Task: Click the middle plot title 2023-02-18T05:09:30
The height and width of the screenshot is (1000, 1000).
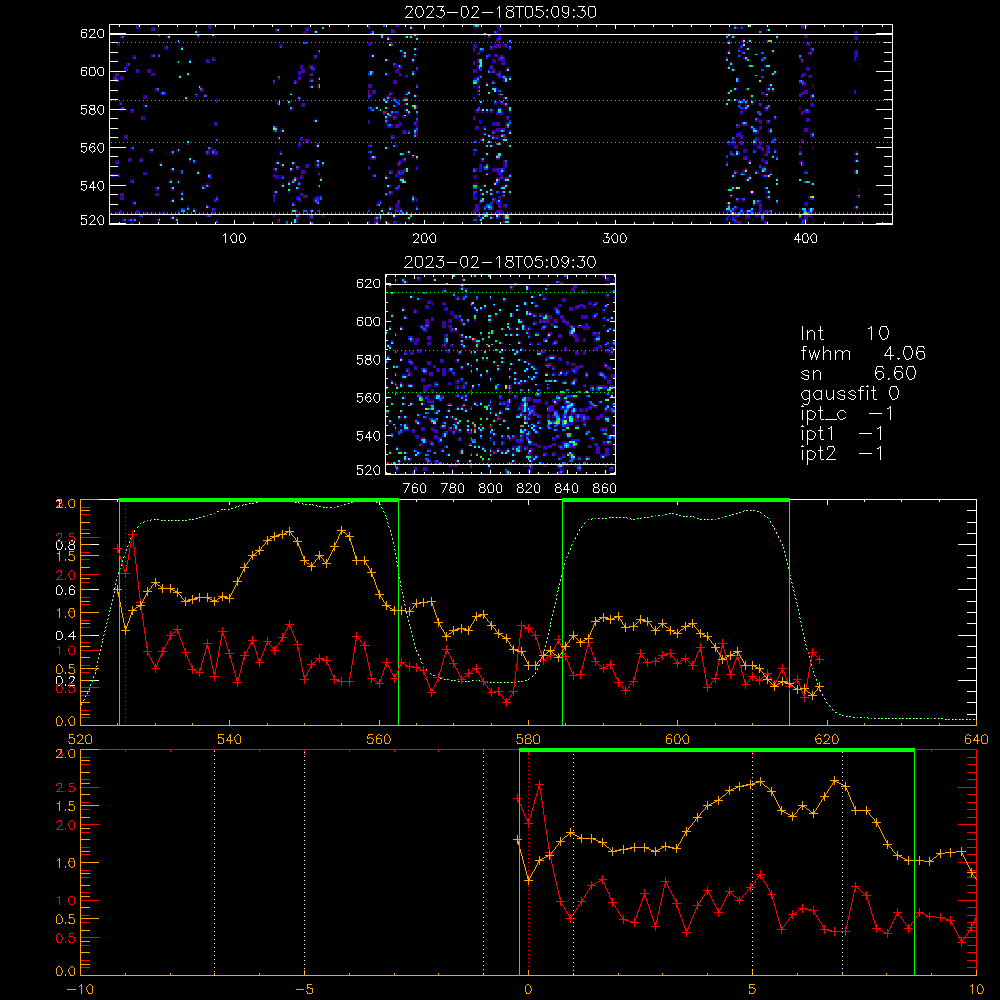Action: tap(501, 262)
